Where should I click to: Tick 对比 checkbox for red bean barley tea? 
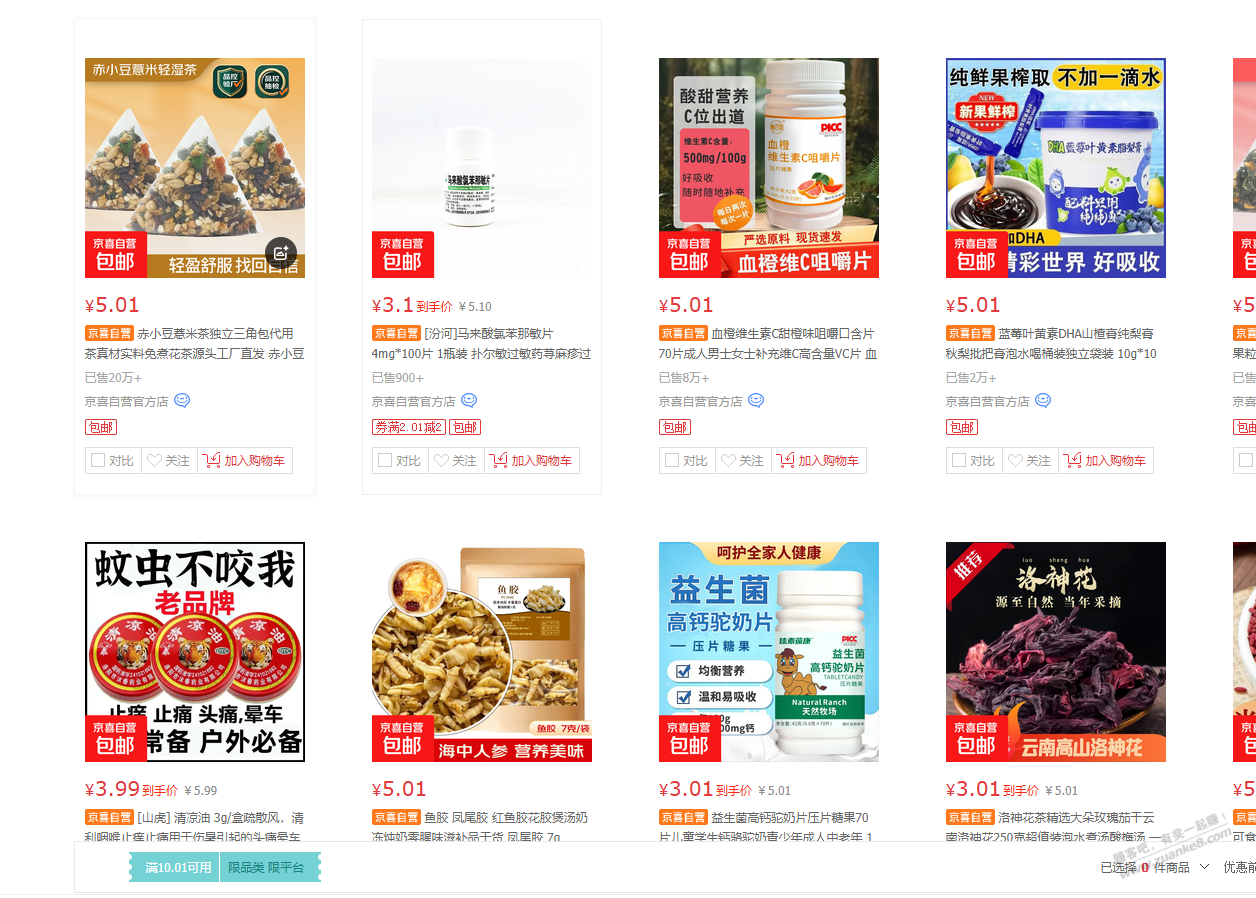pos(98,461)
